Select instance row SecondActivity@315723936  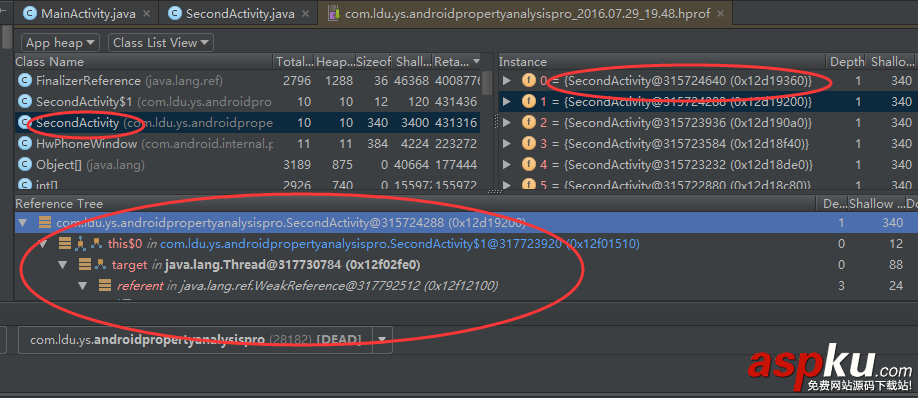tap(707, 123)
